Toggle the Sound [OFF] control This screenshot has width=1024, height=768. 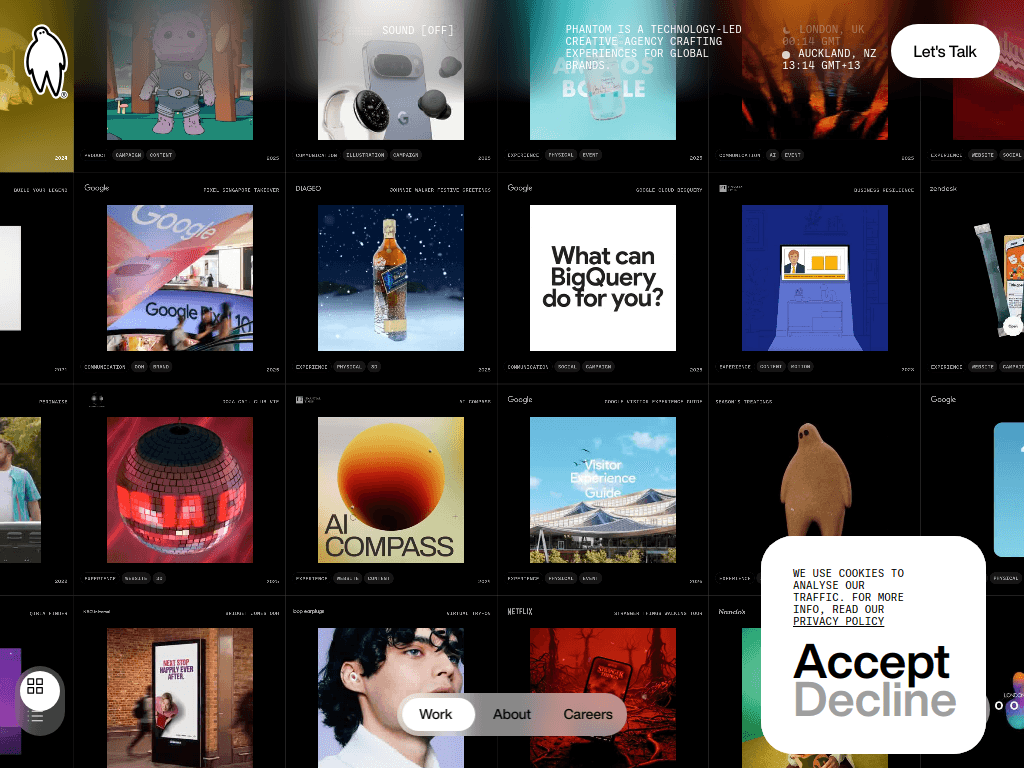[417, 30]
